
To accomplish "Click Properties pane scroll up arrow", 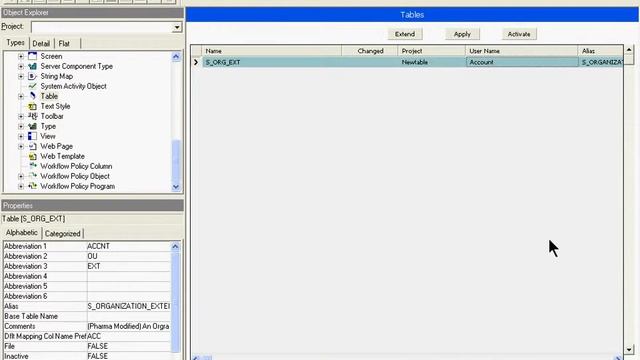I will click(176, 246).
